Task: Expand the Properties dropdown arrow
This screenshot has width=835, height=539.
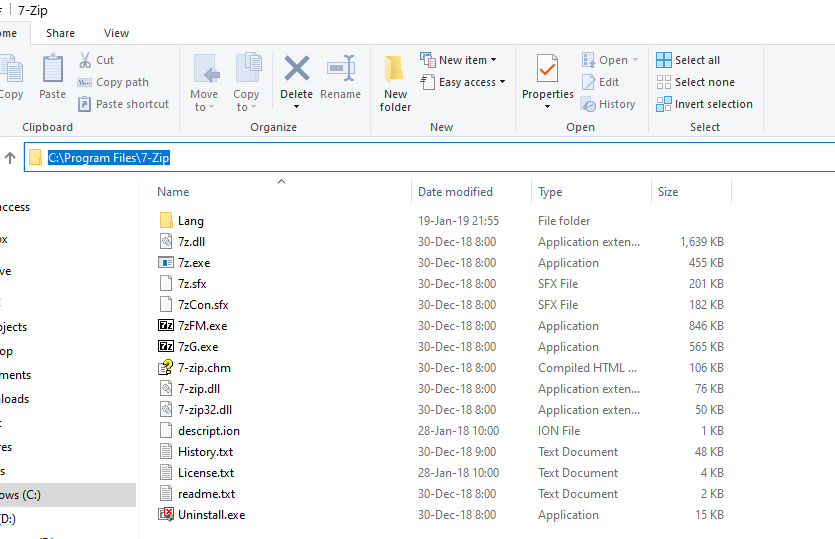Action: pos(547,107)
